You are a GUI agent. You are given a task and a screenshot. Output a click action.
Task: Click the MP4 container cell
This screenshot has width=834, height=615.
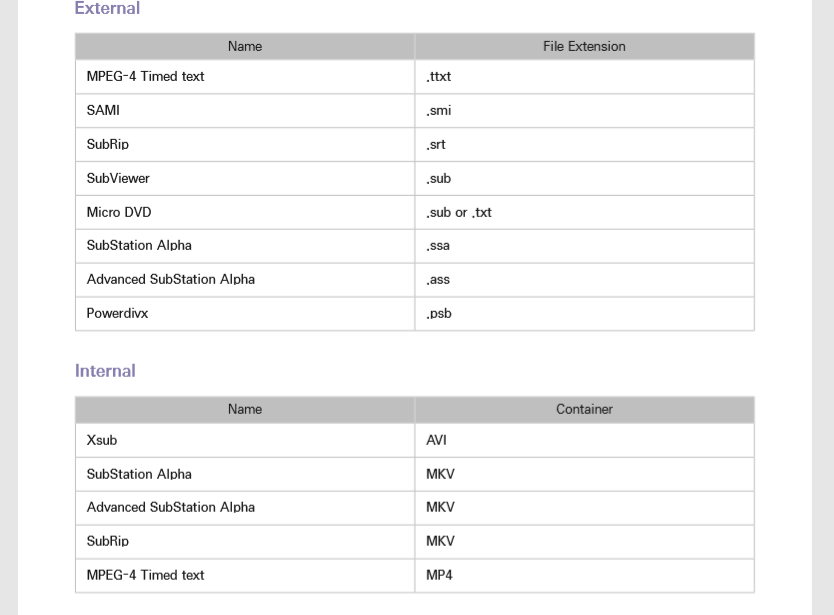tap(439, 576)
